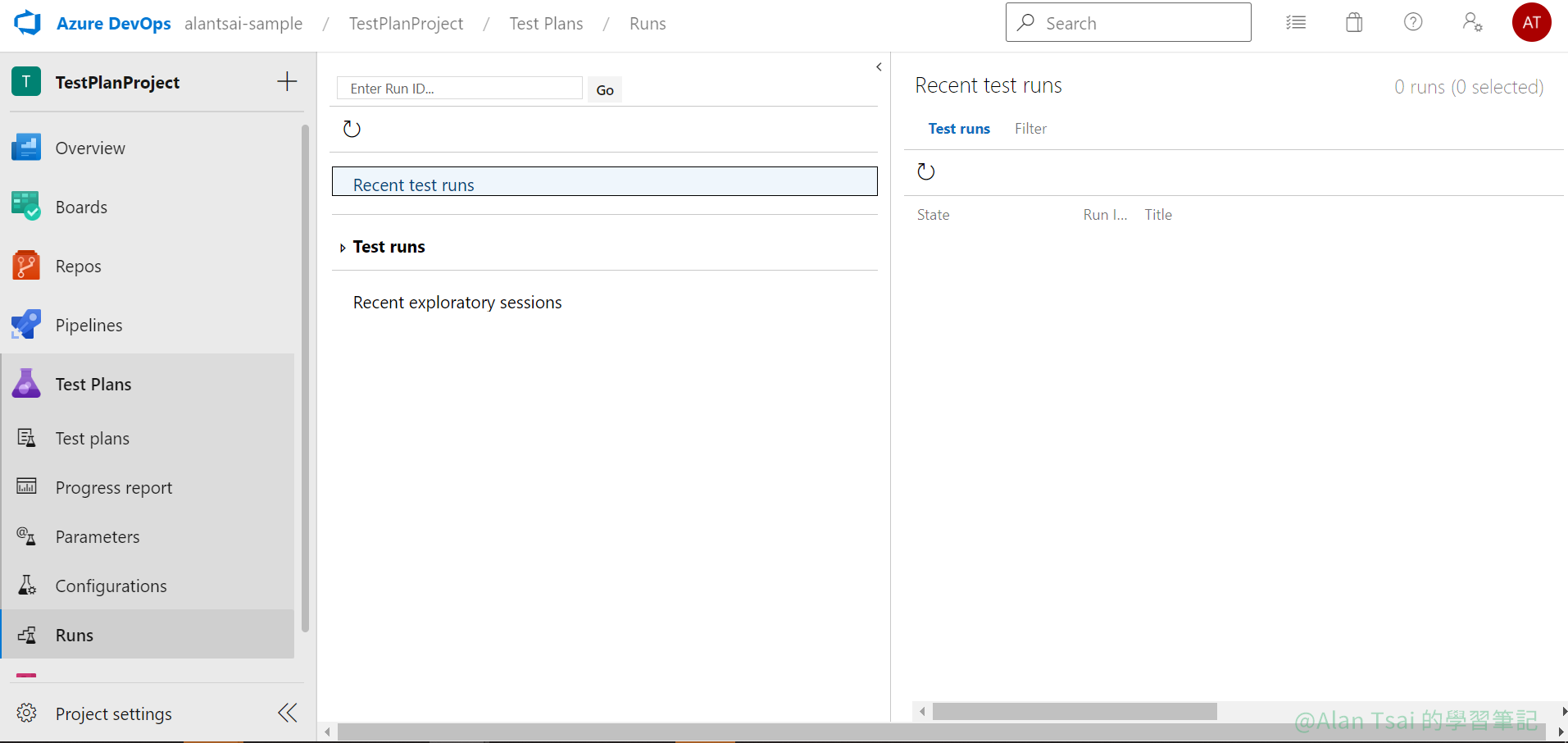Viewport: 1568px width, 743px height.
Task: Open the work items list icon in header
Action: coord(1296,23)
